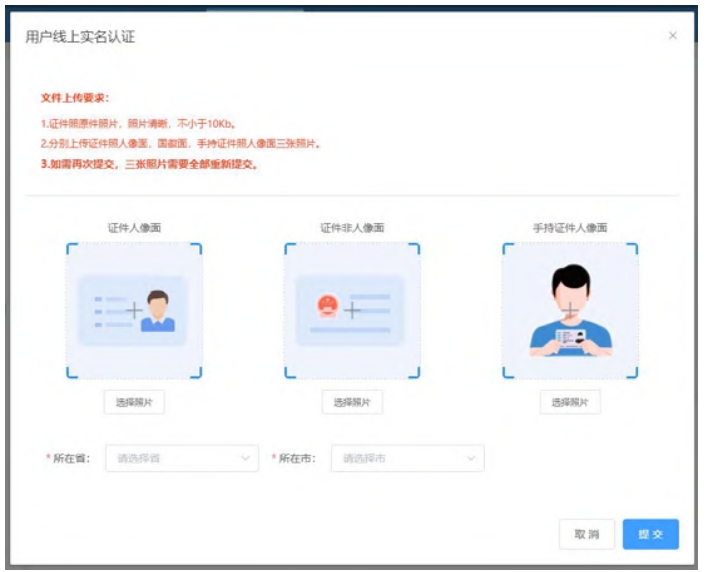
Task: Click the 取消 cancel button
Action: (x=586, y=534)
